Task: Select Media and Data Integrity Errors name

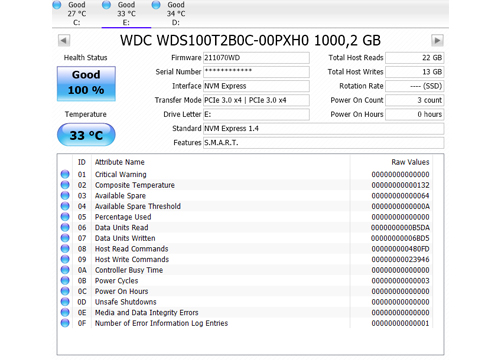Action: click(x=147, y=313)
